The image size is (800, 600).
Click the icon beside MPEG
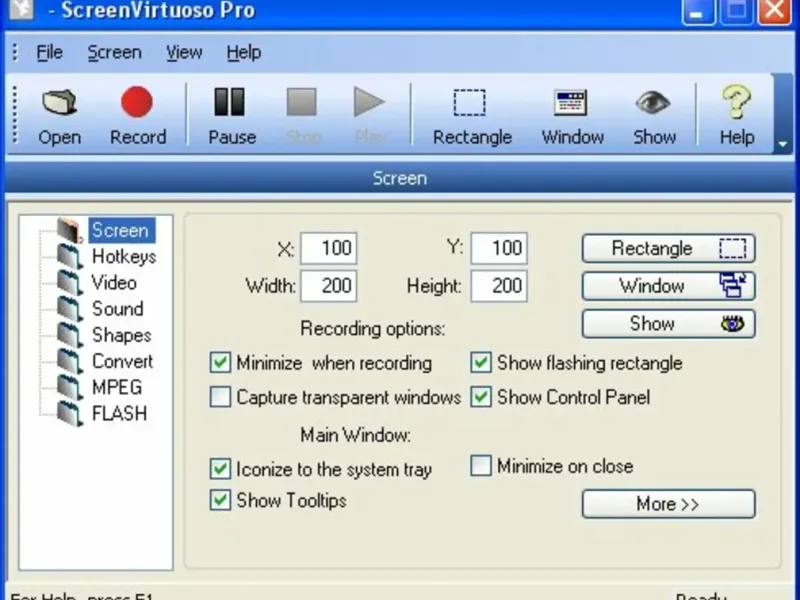(70, 387)
